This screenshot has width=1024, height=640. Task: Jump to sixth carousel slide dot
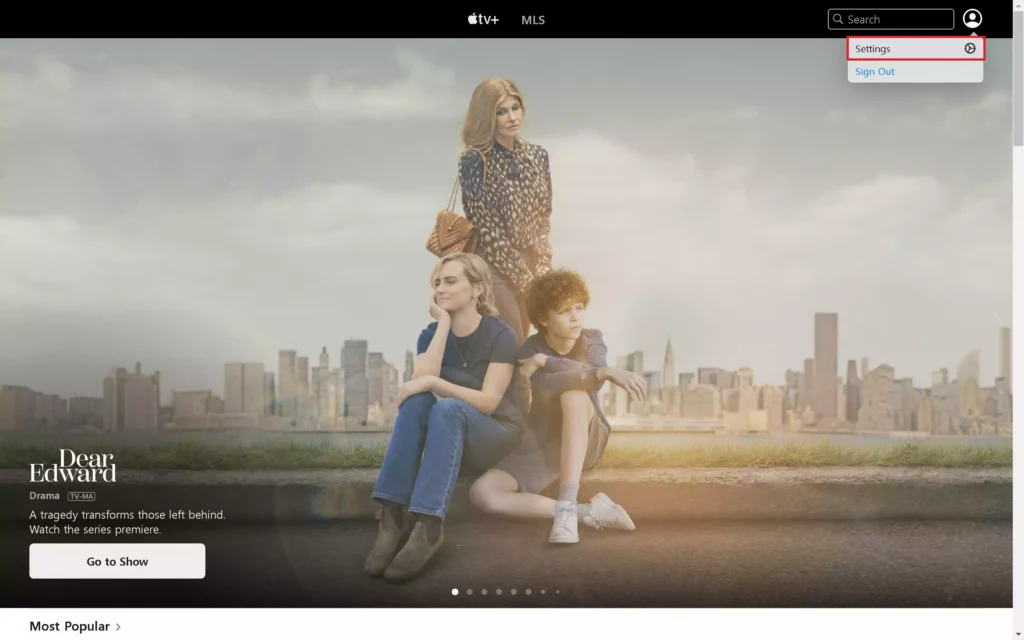[x=528, y=592]
